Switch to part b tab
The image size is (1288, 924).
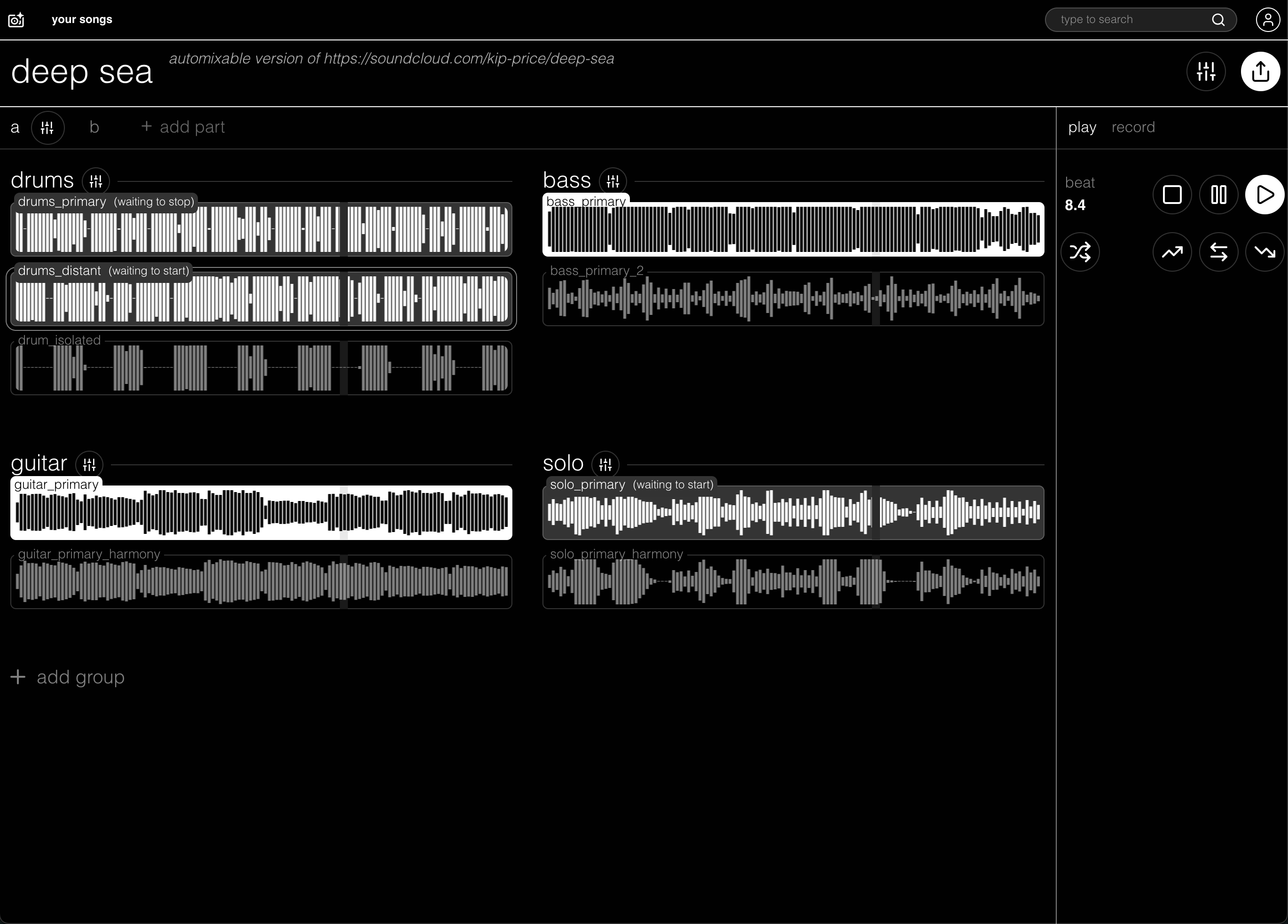coord(94,127)
